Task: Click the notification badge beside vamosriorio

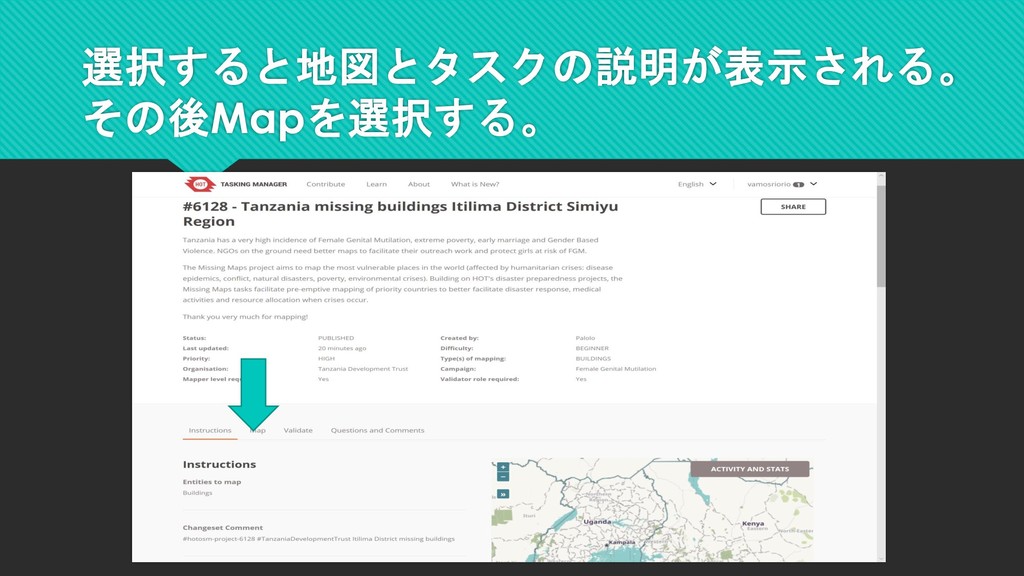Action: click(x=798, y=185)
